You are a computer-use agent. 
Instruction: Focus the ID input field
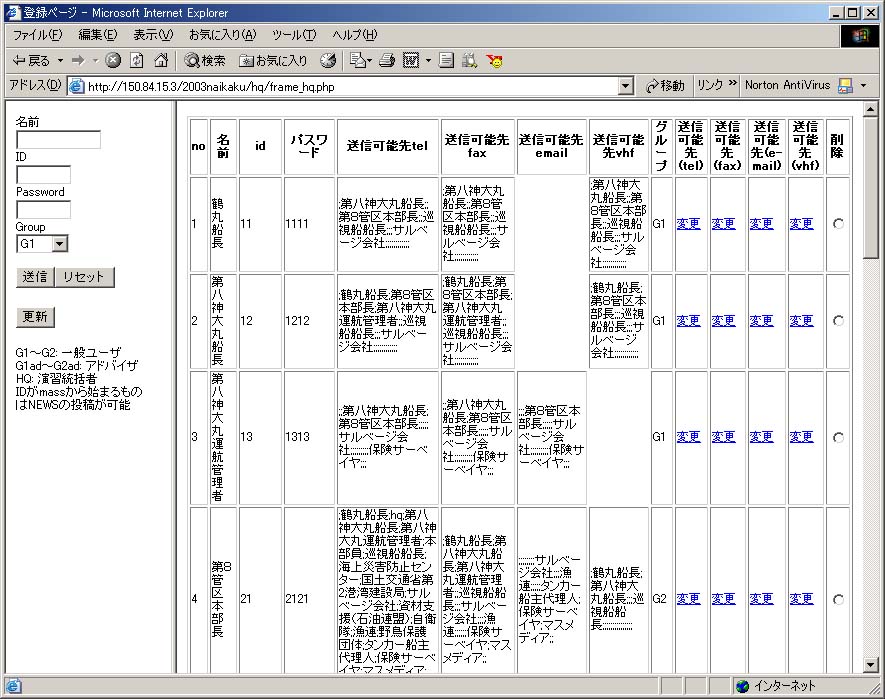(43, 175)
